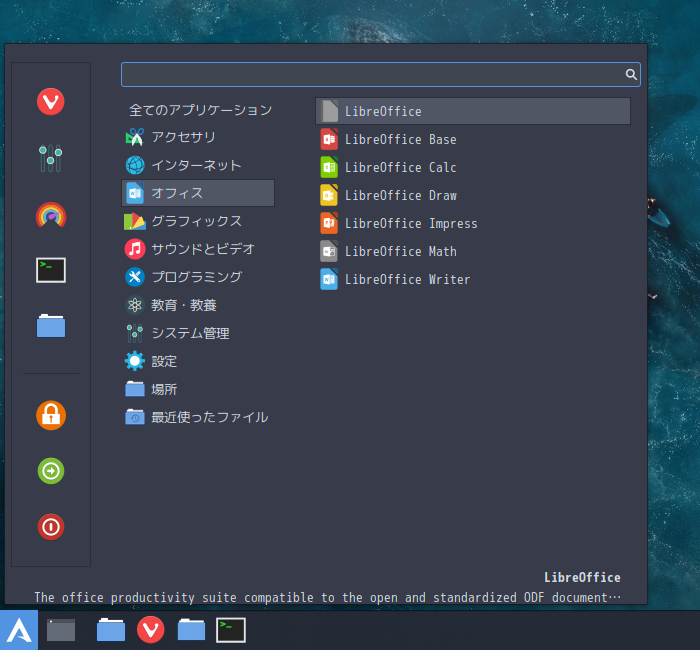The width and height of the screenshot is (700, 650).
Task: Open Vivaldi from the taskbar
Action: click(150, 630)
